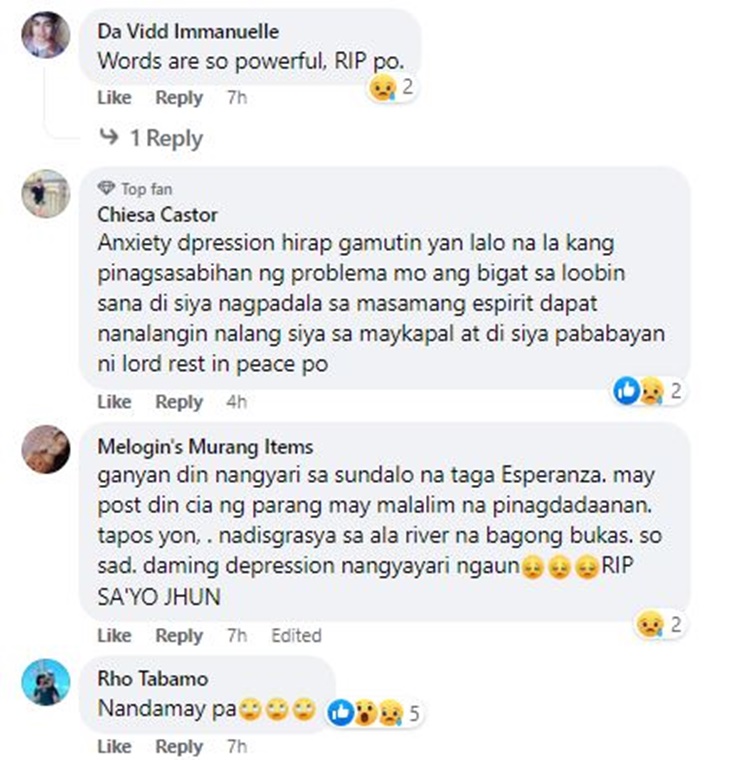Image resolution: width=750 pixels, height=760 pixels.
Task: Open Da Vidd Immanuelle's profile picture
Action: click(x=46, y=35)
